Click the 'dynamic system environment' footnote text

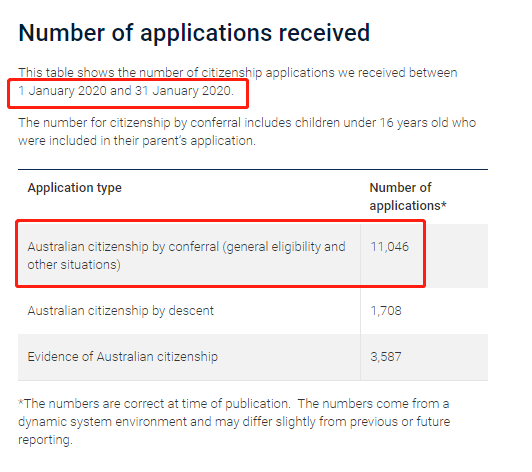click(102, 422)
